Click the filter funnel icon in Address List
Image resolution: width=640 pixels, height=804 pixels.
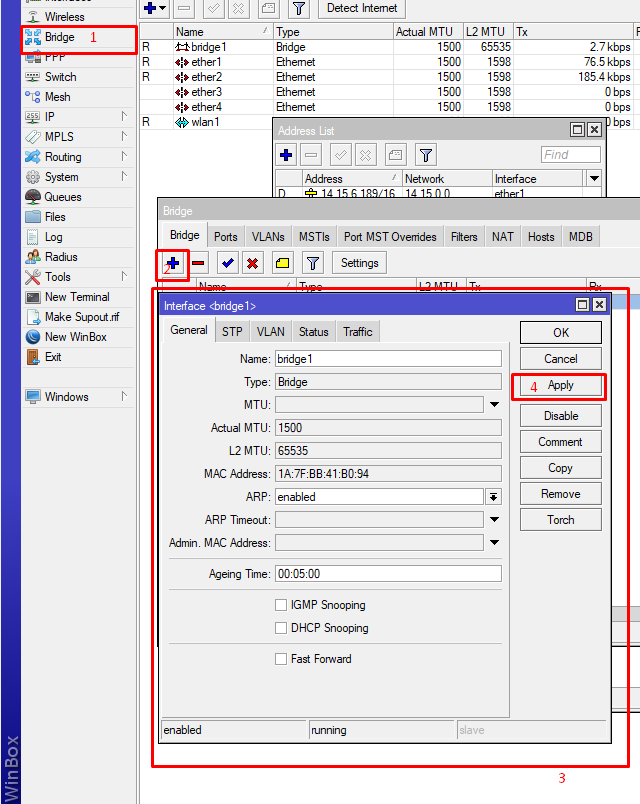[426, 155]
